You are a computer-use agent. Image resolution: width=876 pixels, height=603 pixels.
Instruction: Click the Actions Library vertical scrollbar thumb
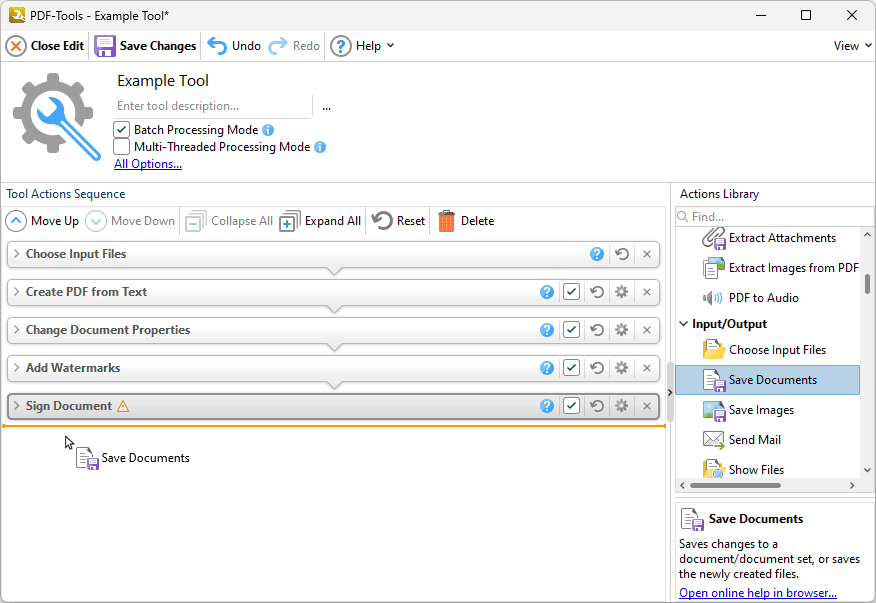(867, 284)
